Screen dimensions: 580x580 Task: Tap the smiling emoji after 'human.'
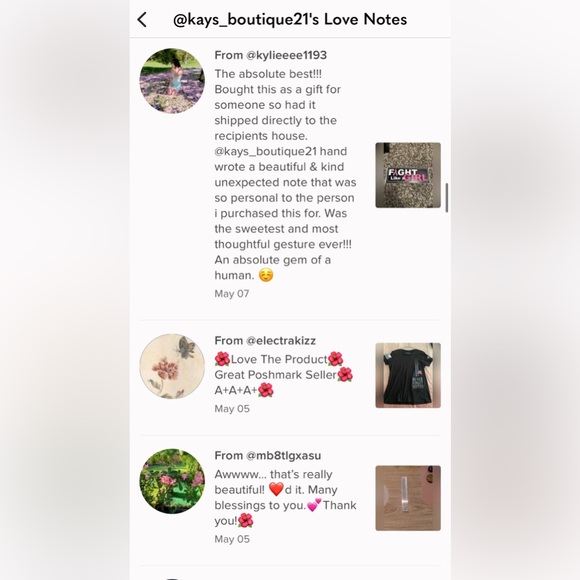pos(266,275)
